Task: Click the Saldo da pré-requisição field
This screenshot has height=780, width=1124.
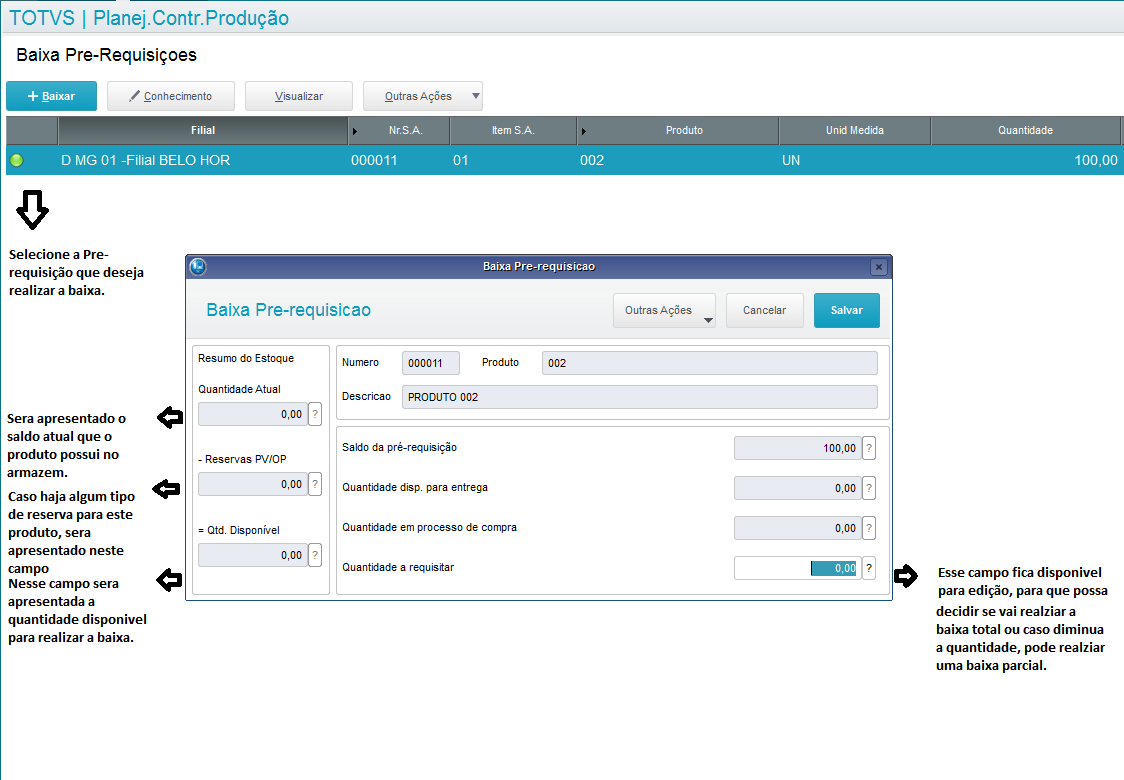Action: [797, 448]
